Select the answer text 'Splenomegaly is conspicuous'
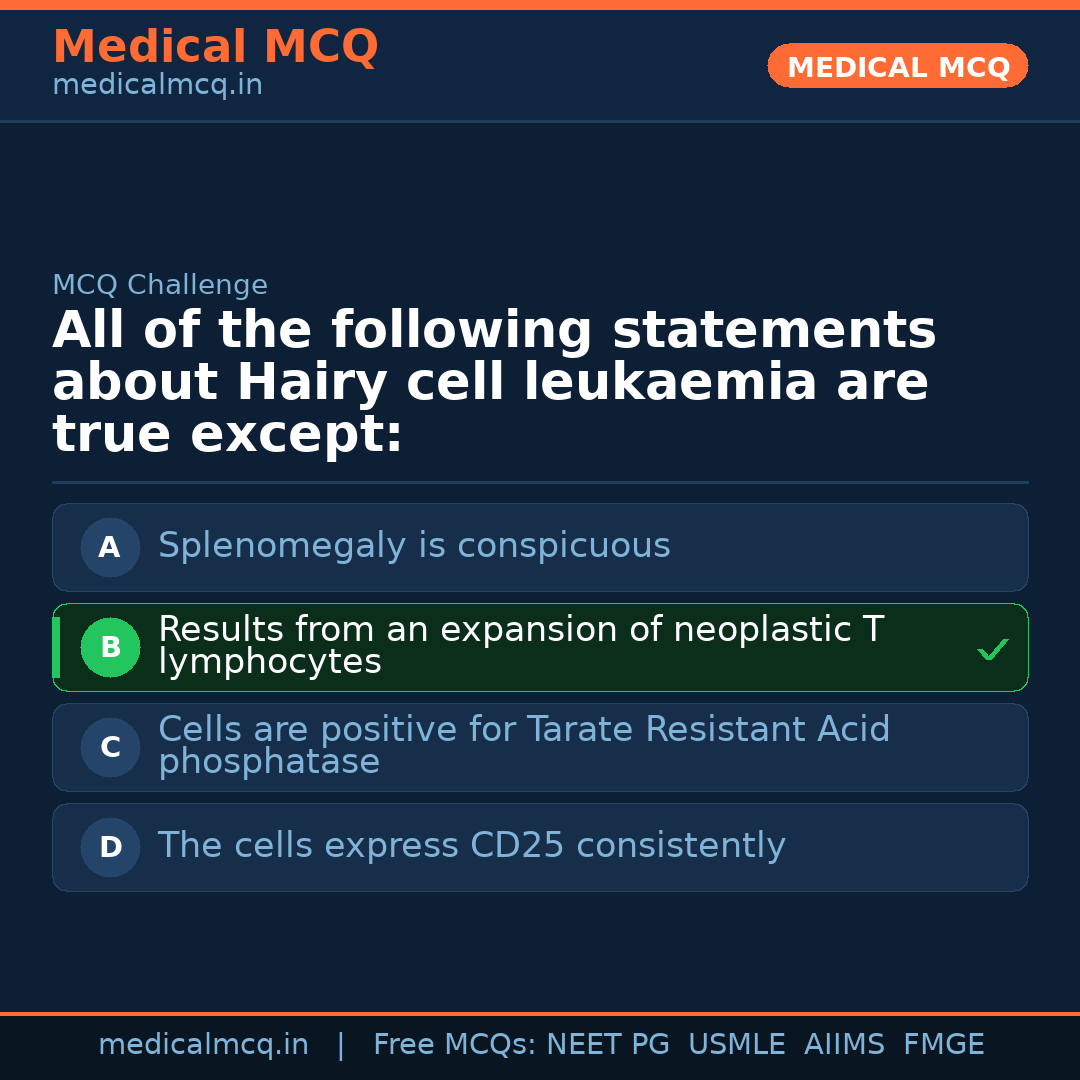Screen dimensions: 1080x1080 coord(414,546)
